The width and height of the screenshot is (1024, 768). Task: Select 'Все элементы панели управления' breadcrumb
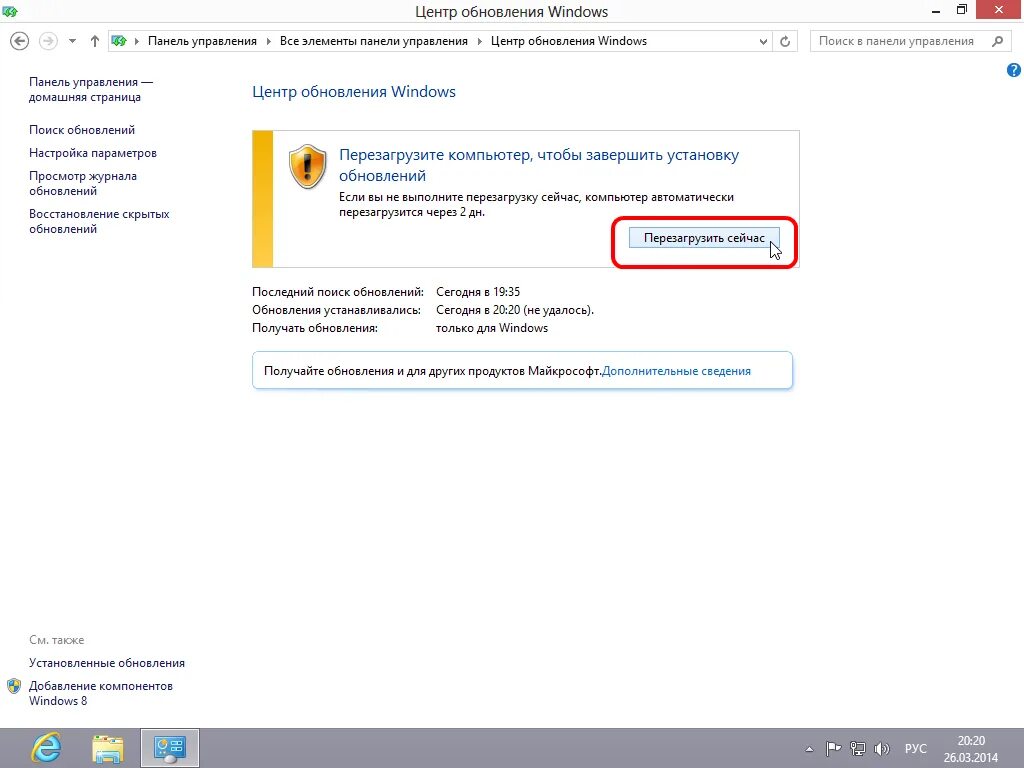click(x=374, y=41)
